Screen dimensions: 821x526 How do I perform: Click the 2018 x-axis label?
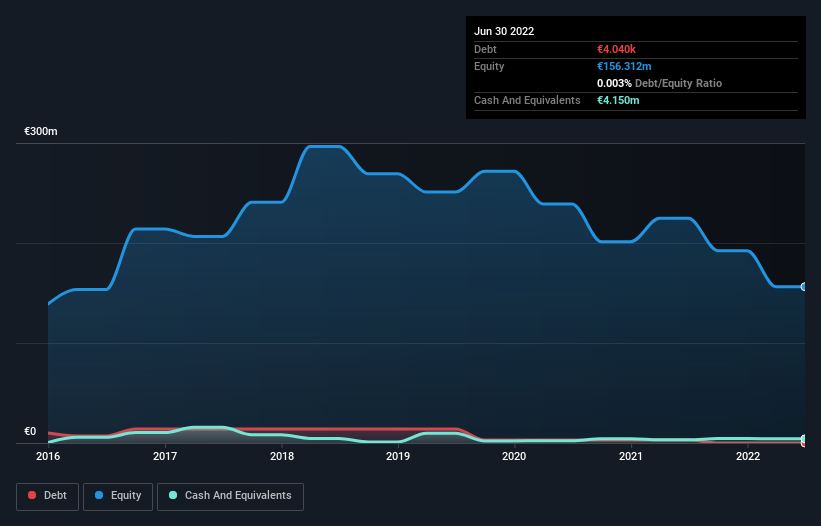point(282,456)
